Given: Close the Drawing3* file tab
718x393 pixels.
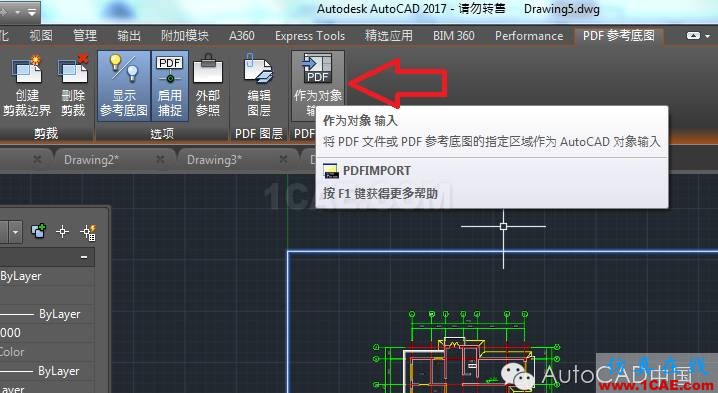Looking at the screenshot, I should [283, 159].
